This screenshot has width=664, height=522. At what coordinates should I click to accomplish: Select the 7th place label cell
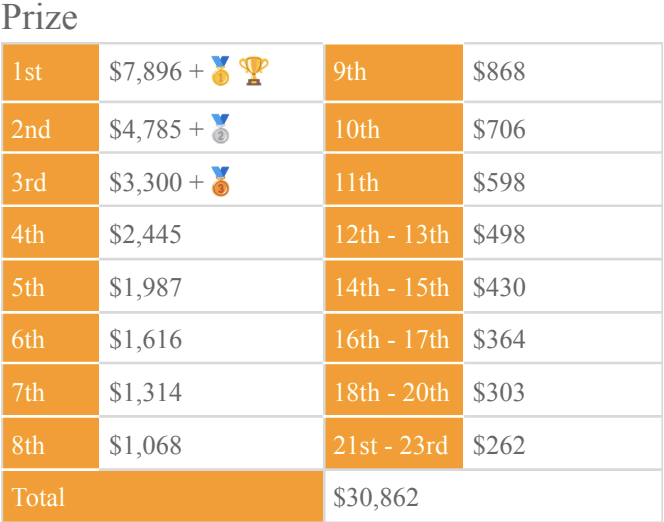pos(50,393)
